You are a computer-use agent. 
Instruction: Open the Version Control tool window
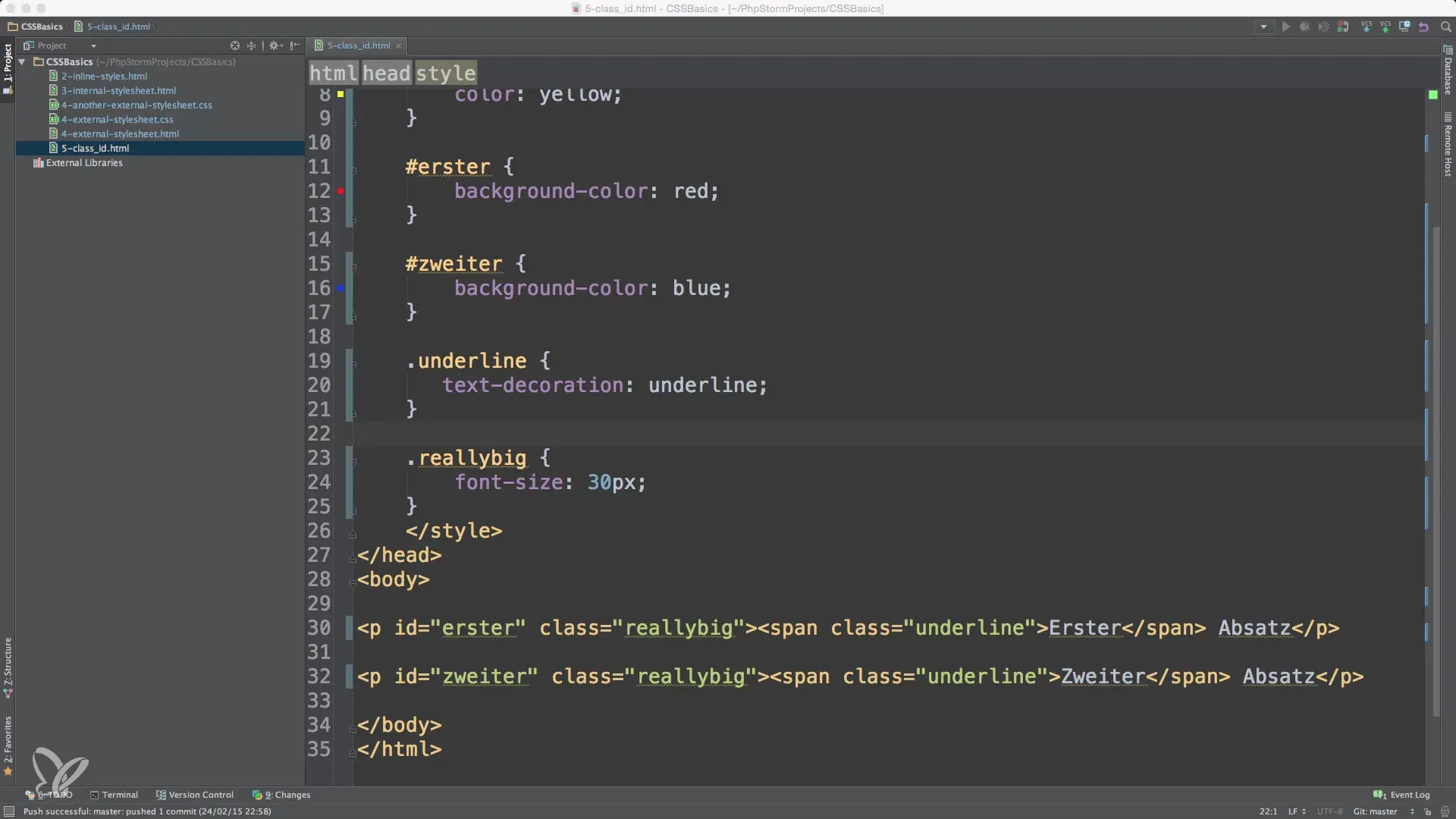[x=195, y=795]
